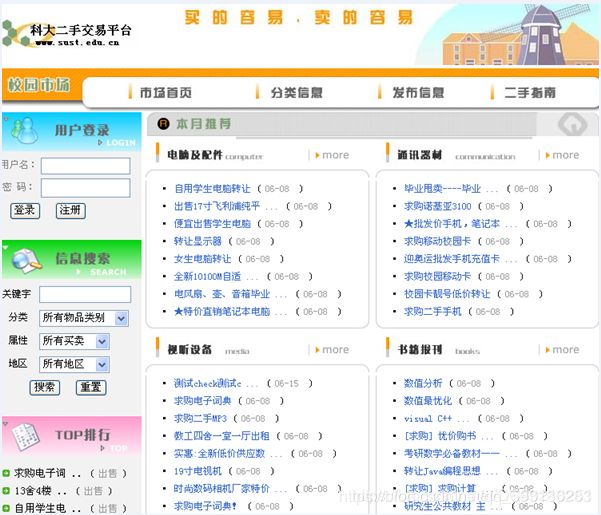Open the 发布信息 navigation tab
Image resolution: width=601 pixels, height=515 pixels.
[418, 92]
